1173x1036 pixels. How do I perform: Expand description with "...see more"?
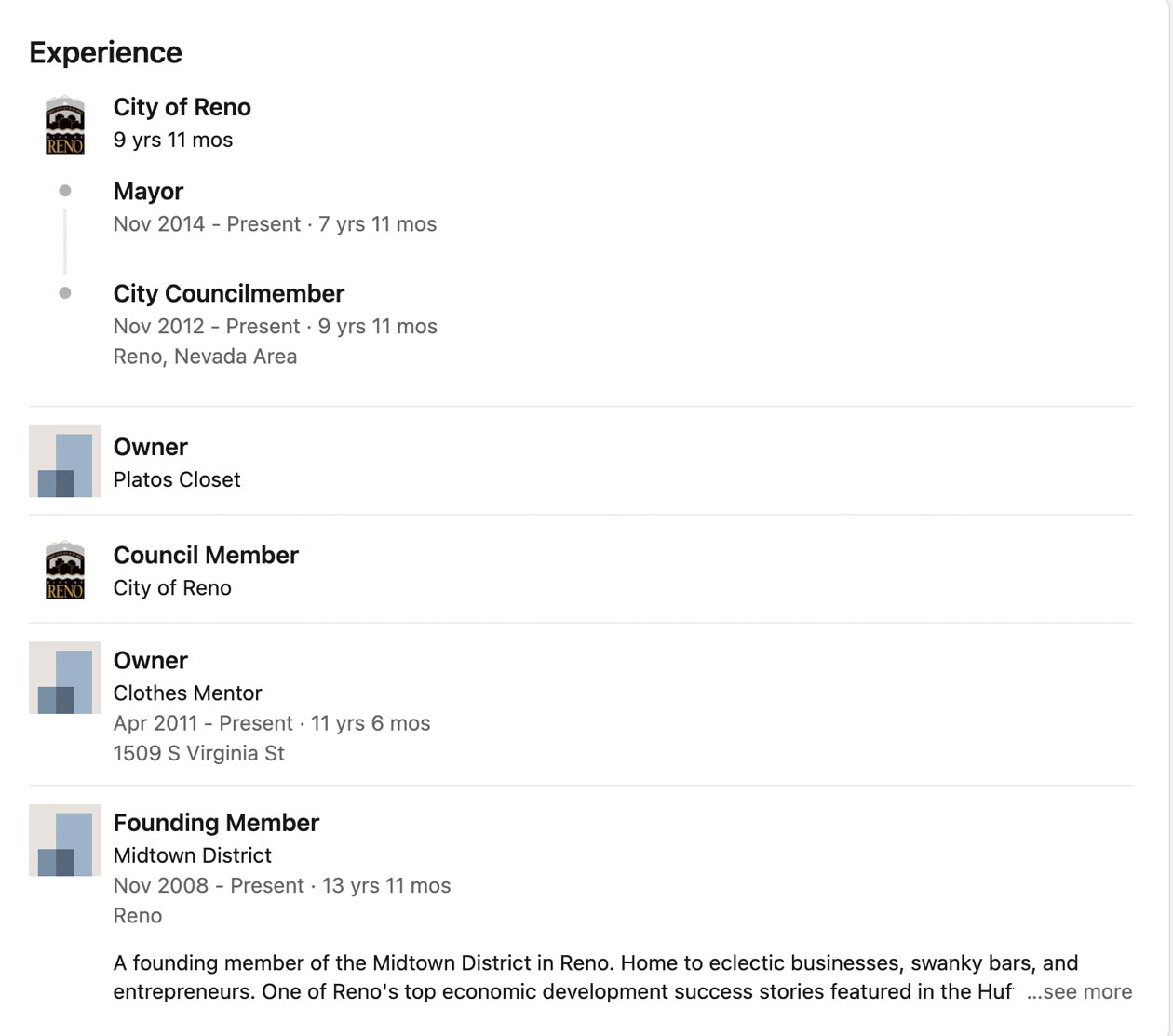pyautogui.click(x=1079, y=991)
